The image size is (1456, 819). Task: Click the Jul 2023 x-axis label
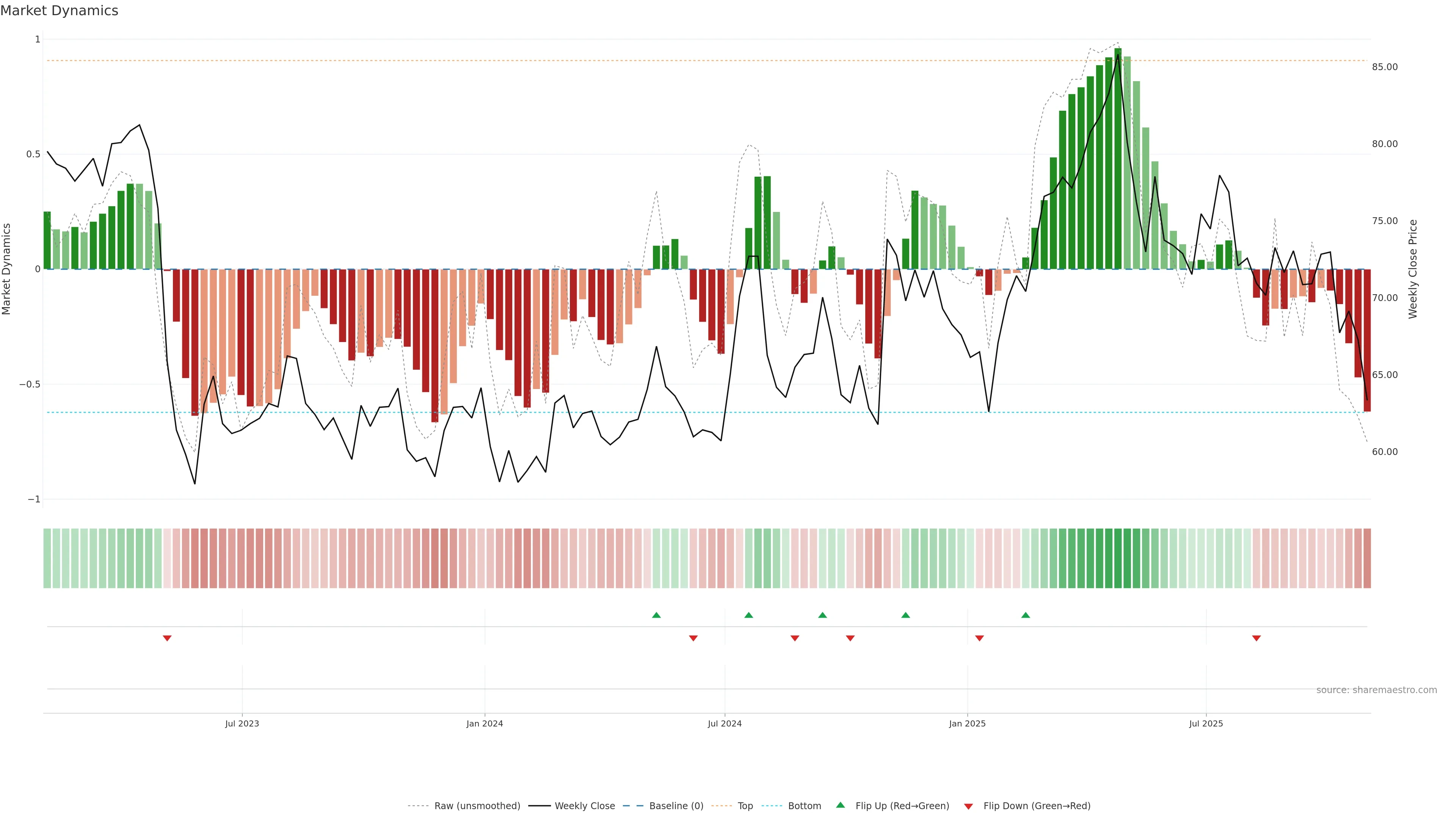click(242, 723)
